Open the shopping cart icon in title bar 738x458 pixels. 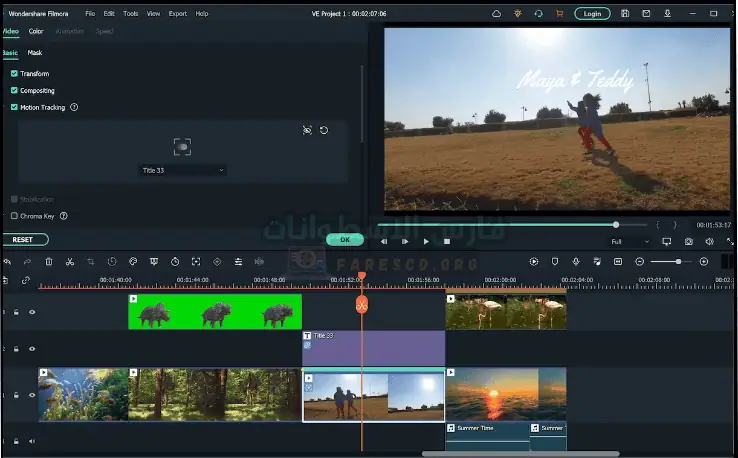tap(560, 14)
